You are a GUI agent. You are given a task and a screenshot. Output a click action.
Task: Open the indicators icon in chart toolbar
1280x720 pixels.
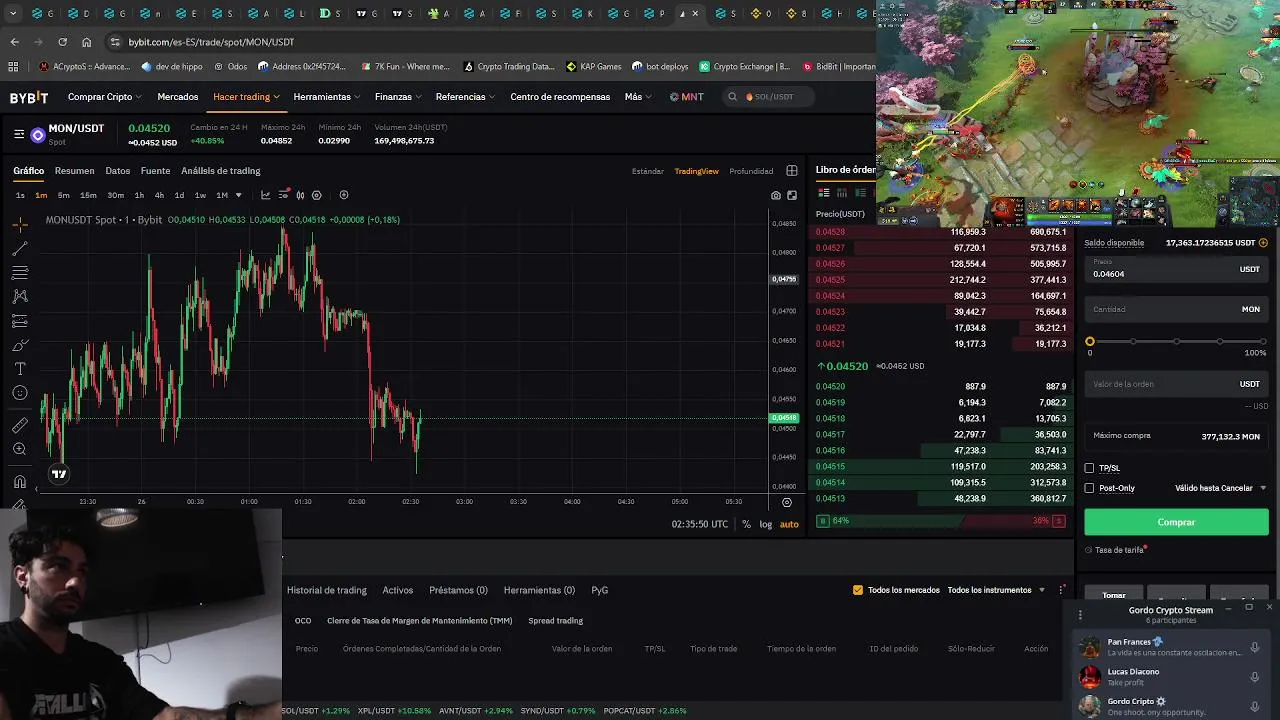(283, 195)
